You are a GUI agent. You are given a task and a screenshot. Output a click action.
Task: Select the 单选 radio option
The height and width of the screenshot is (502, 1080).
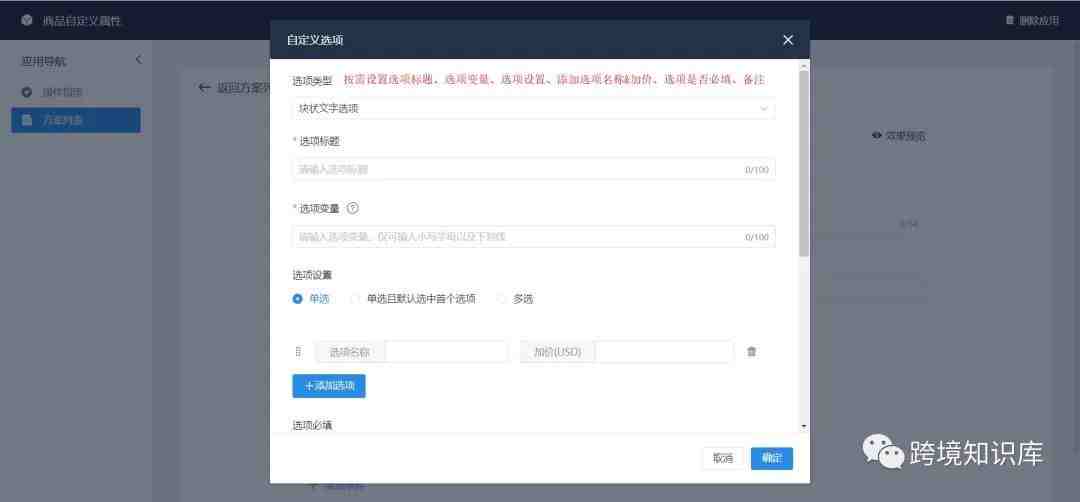coord(298,299)
